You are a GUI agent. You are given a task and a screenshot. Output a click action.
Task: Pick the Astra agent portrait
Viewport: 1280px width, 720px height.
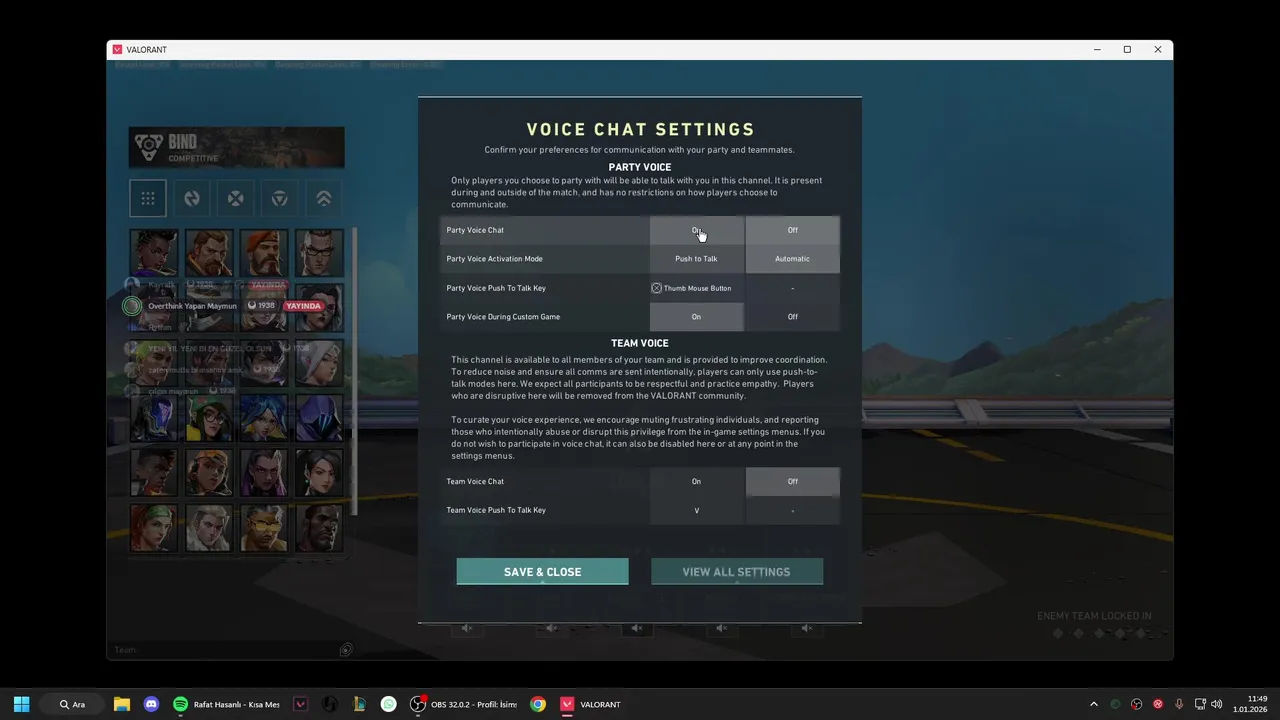click(x=153, y=253)
